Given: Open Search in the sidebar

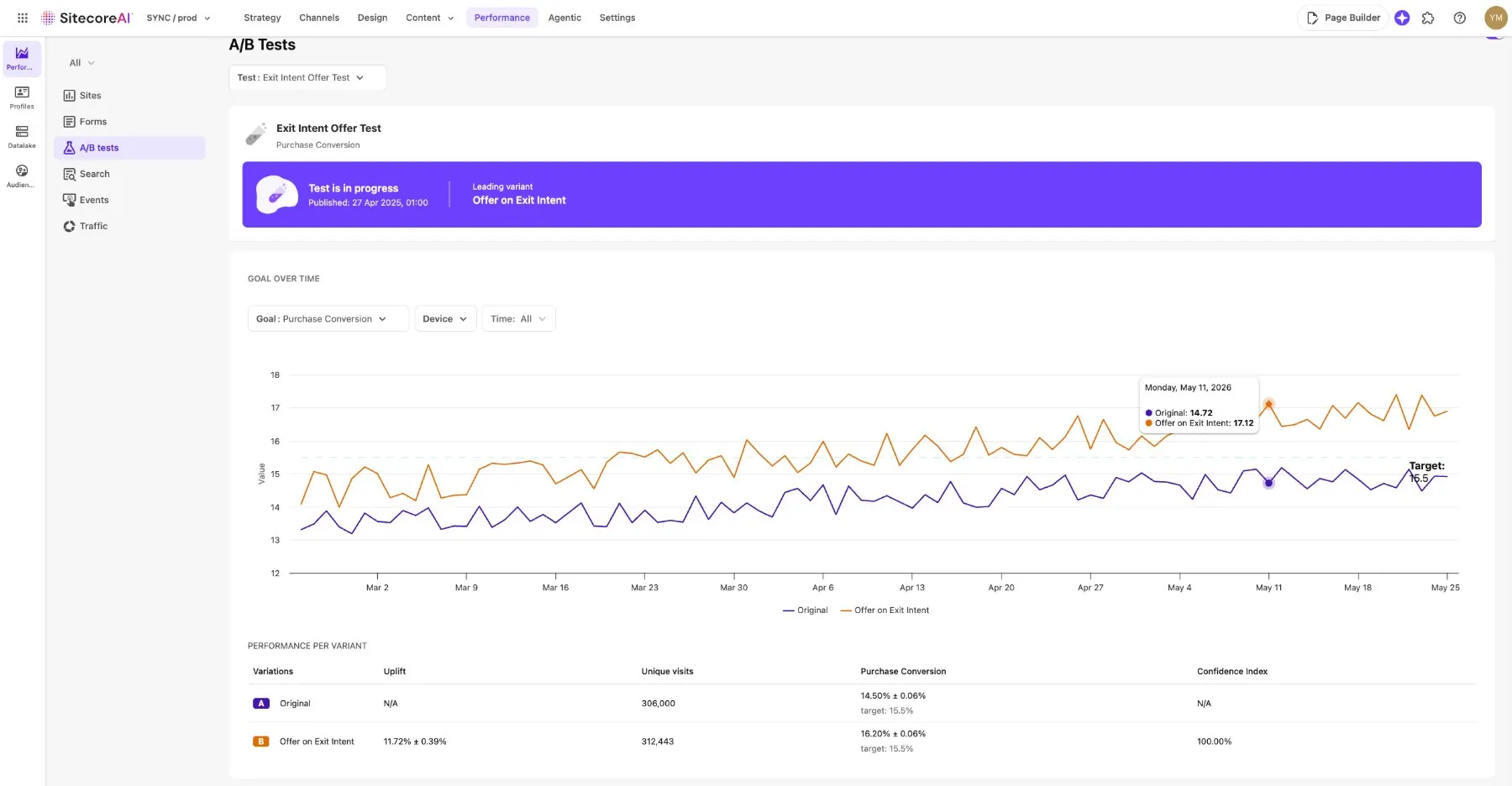Looking at the screenshot, I should pos(129,174).
